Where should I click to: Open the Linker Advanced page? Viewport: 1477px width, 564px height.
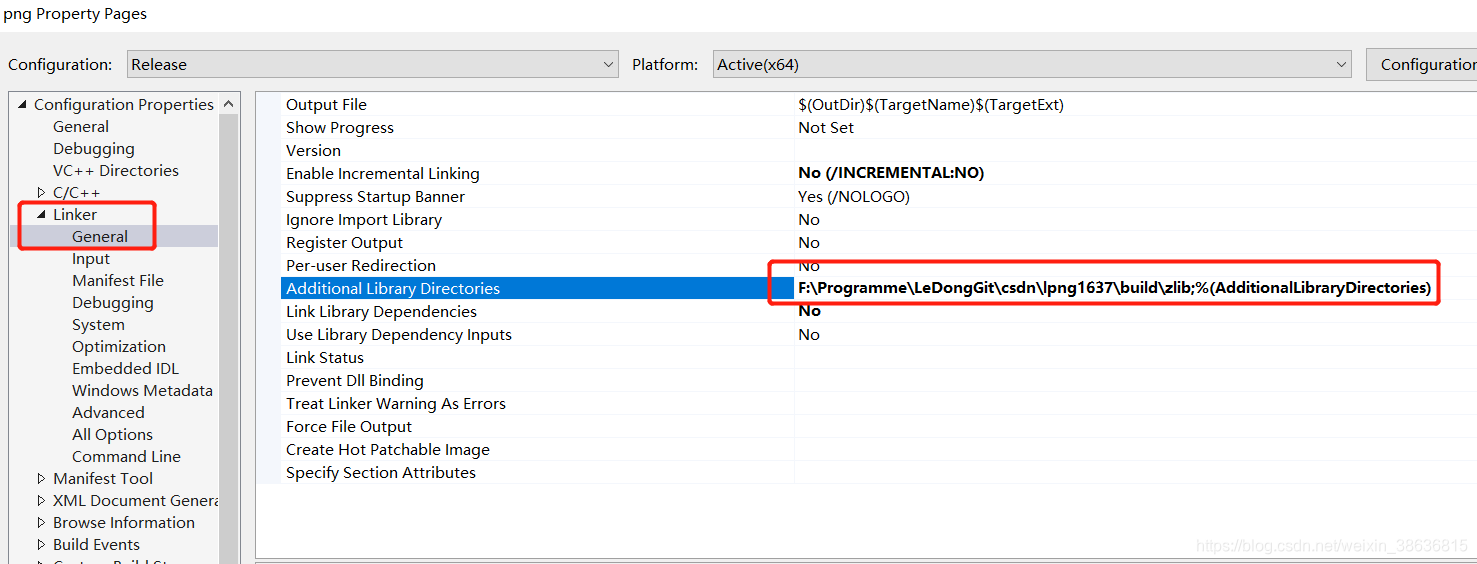[108, 413]
